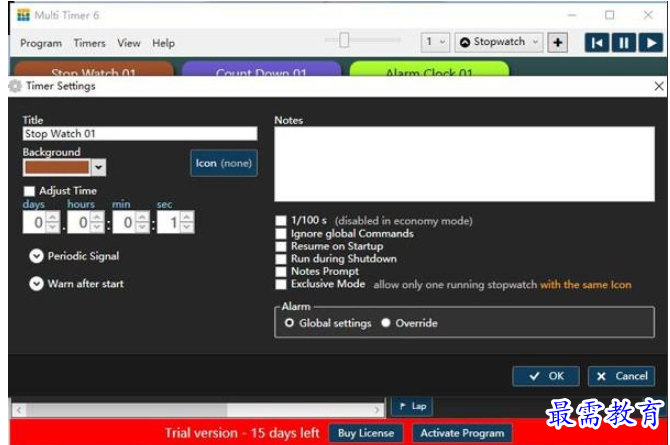Screen dimensions: 670x445
Task: Enable 1/100 s precision checkbox
Action: [281, 221]
